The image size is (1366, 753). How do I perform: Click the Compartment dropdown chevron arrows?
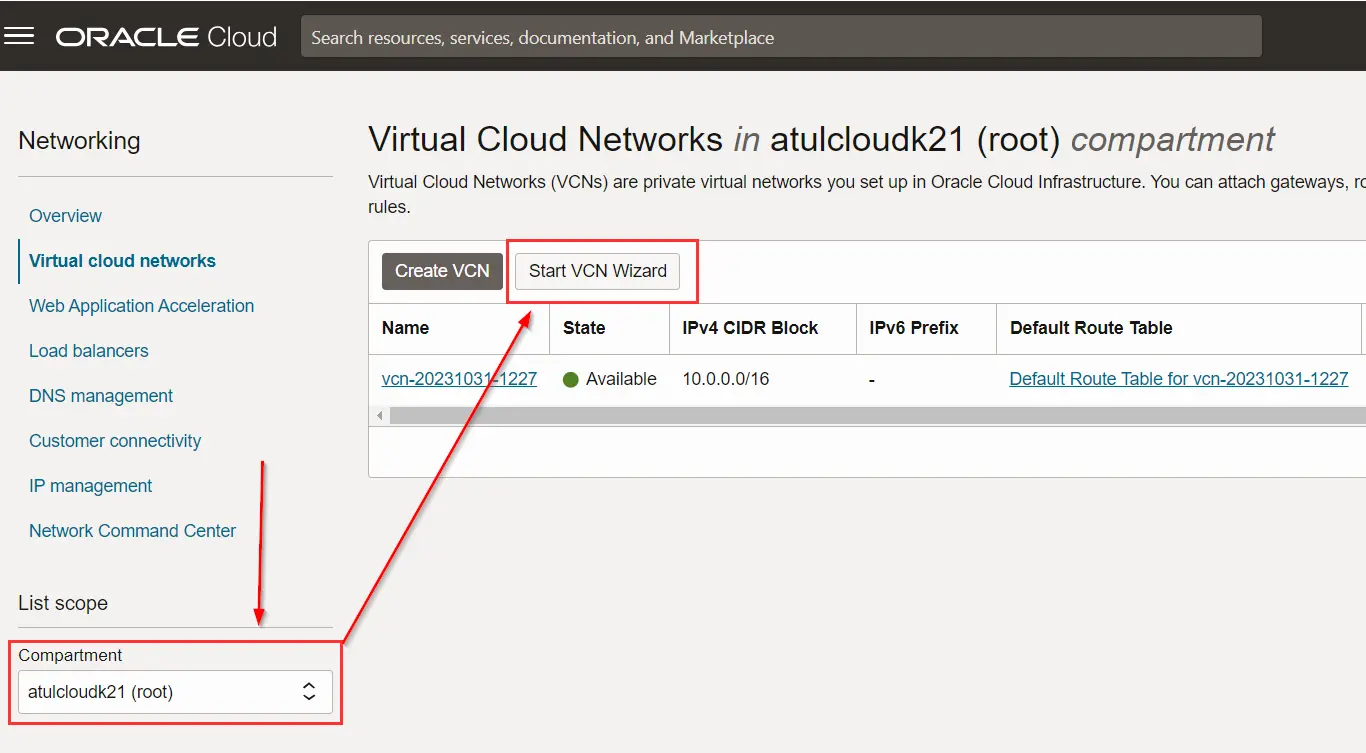pyautogui.click(x=309, y=691)
